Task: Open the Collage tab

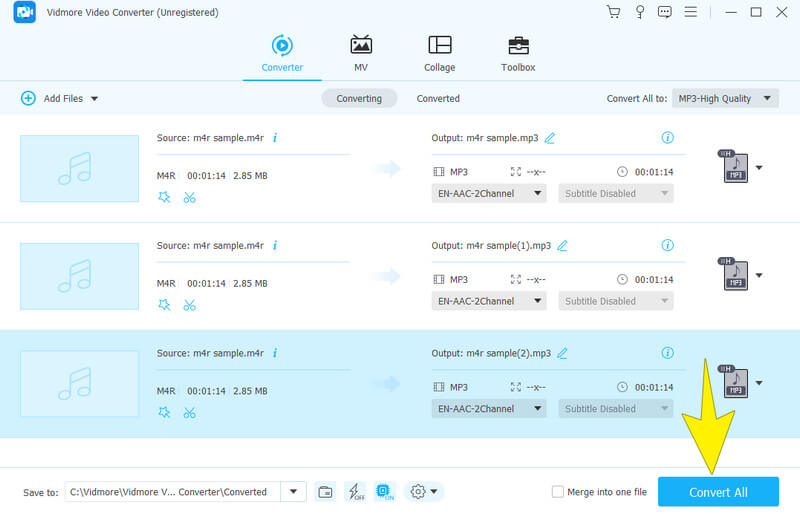Action: 439,54
